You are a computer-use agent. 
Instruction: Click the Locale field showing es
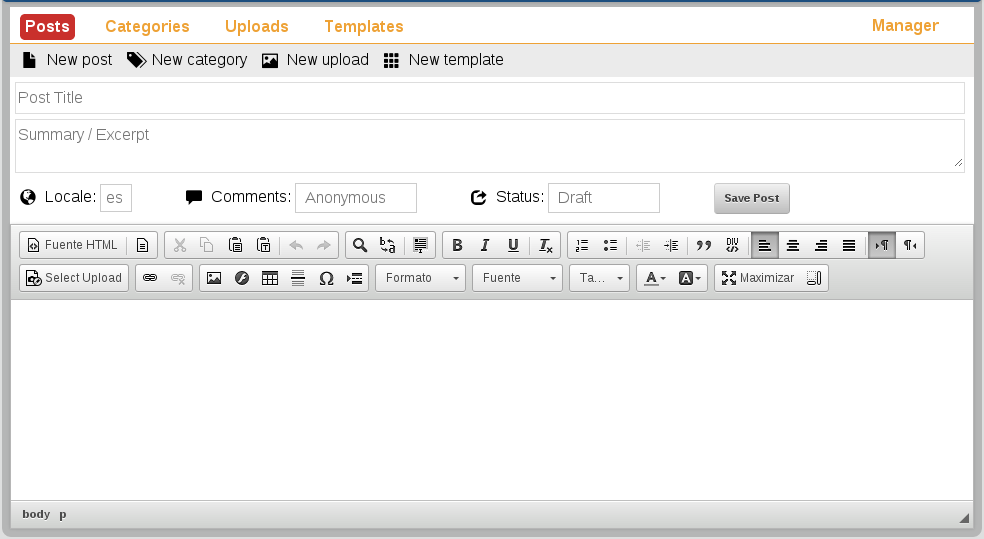116,198
